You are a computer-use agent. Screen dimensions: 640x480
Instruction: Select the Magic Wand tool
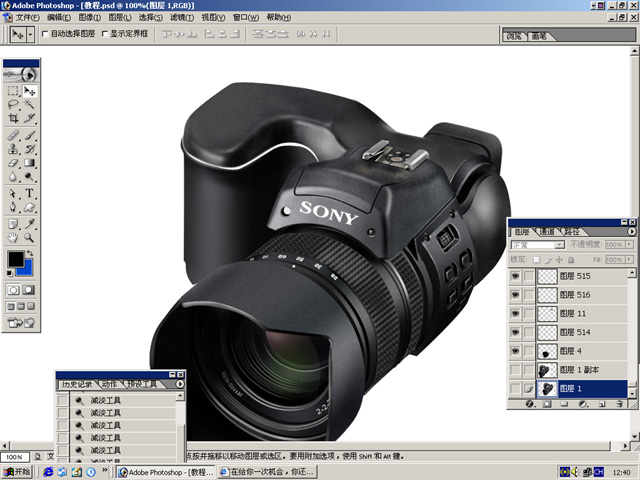pos(29,104)
